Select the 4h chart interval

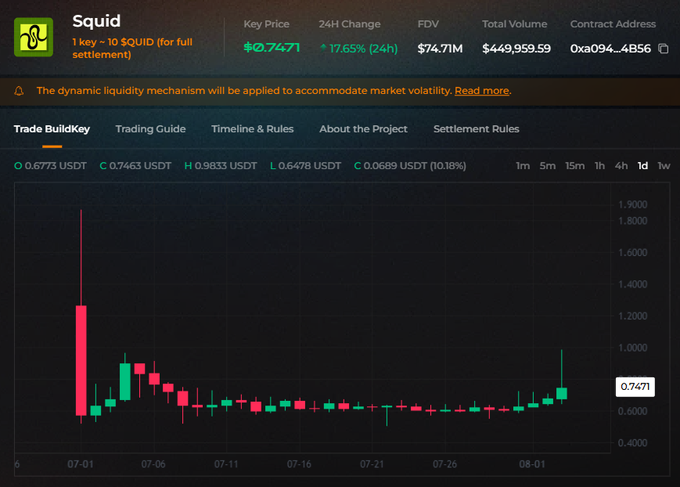click(621, 166)
